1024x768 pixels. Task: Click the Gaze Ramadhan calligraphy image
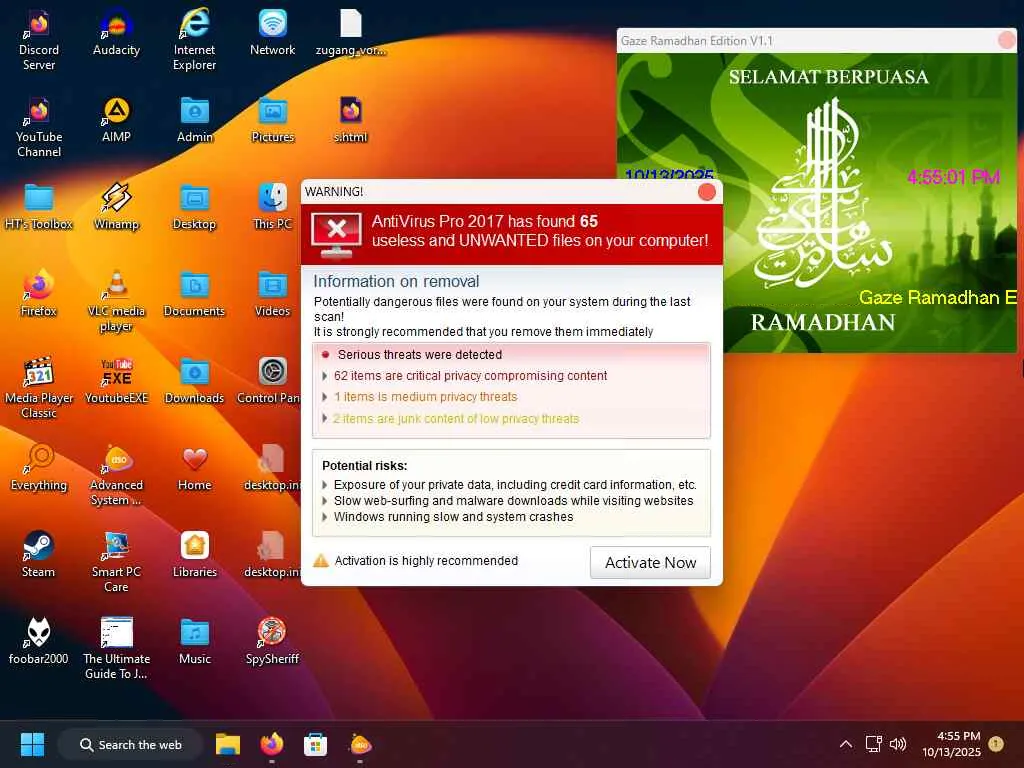(x=824, y=193)
